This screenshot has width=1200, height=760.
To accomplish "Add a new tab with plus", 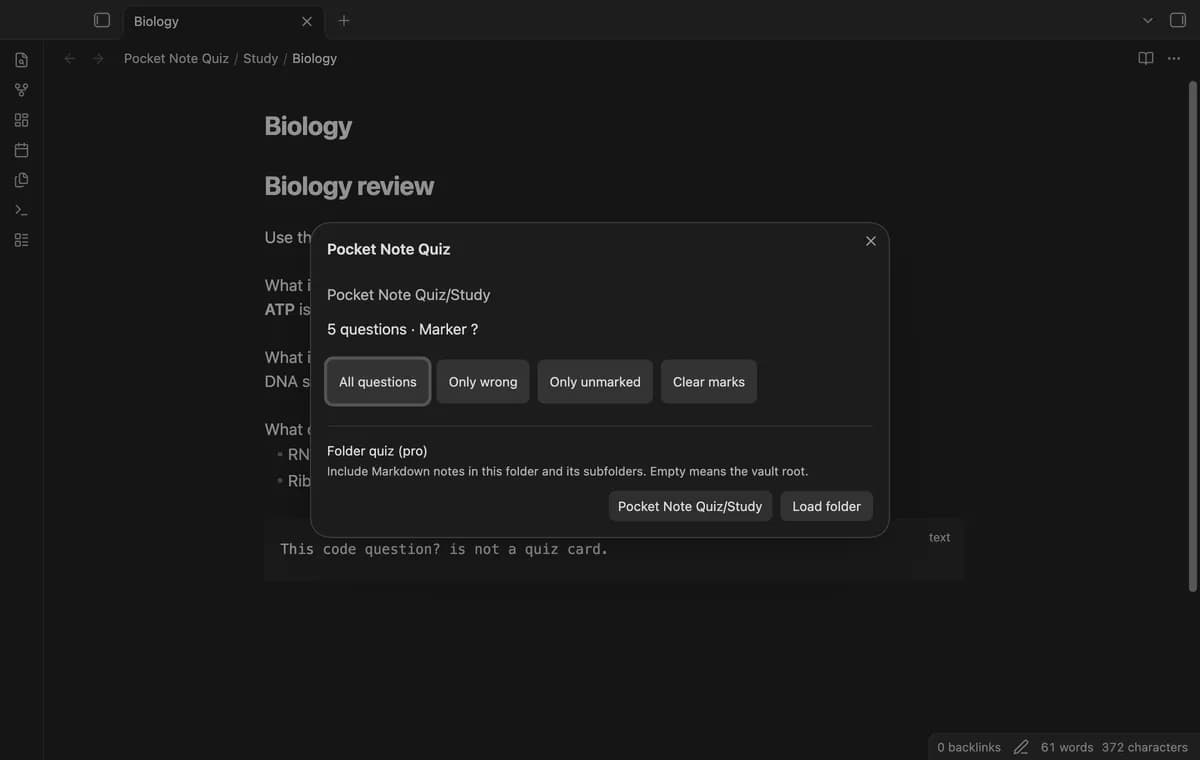I will (x=344, y=20).
